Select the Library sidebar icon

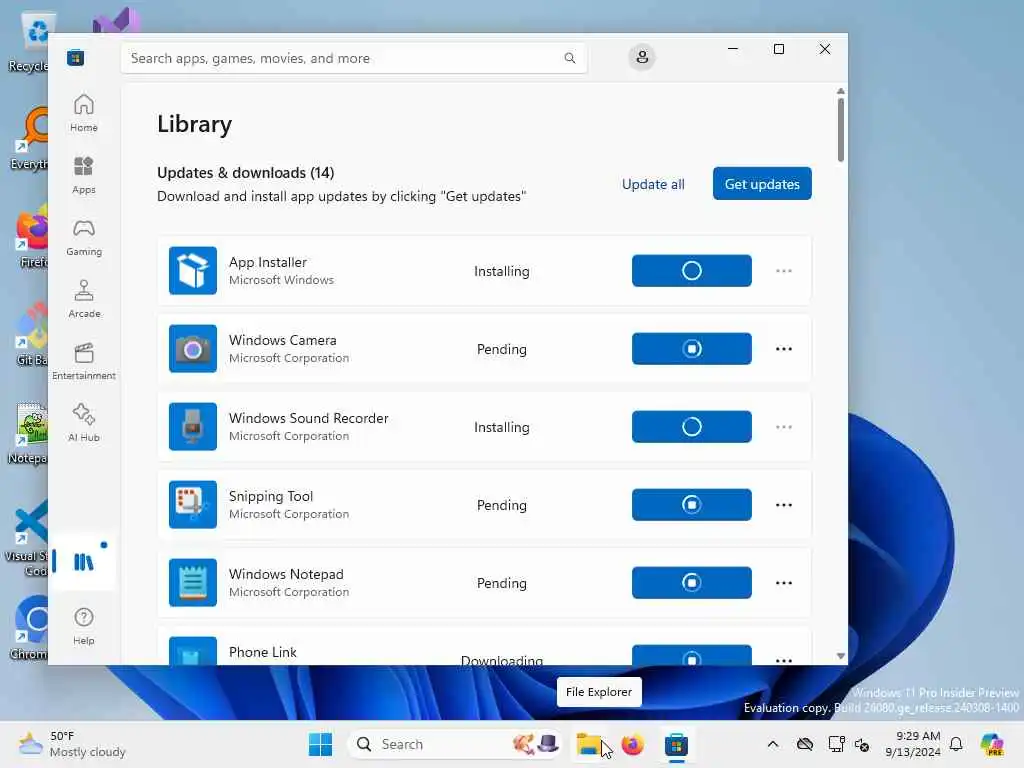click(84, 562)
